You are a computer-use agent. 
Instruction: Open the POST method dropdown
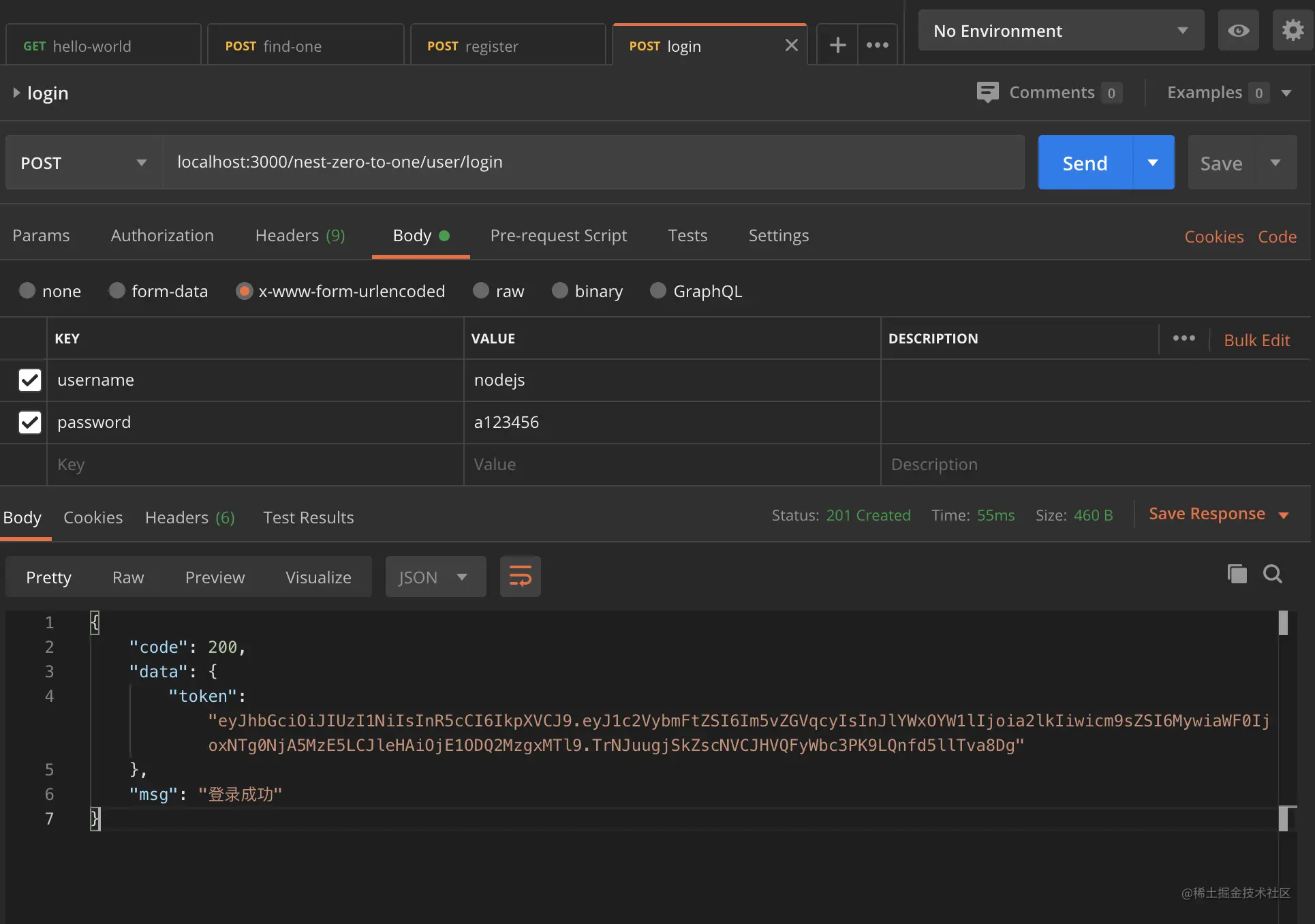[84, 163]
